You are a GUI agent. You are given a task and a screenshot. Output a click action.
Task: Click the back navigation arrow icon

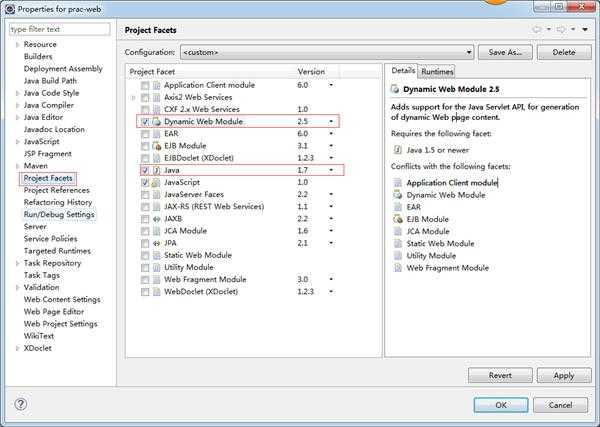[x=537, y=29]
